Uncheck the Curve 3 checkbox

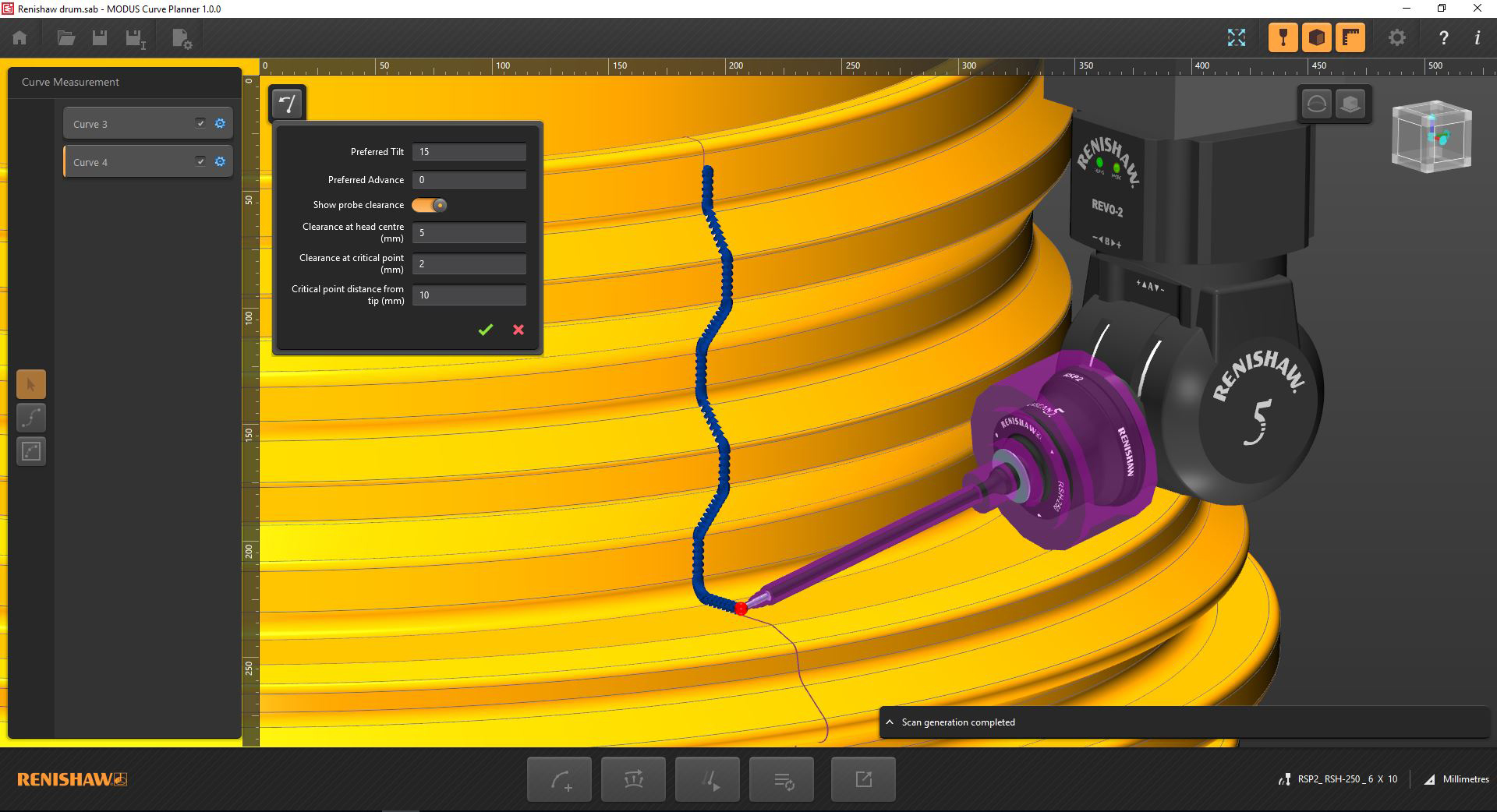[200, 123]
